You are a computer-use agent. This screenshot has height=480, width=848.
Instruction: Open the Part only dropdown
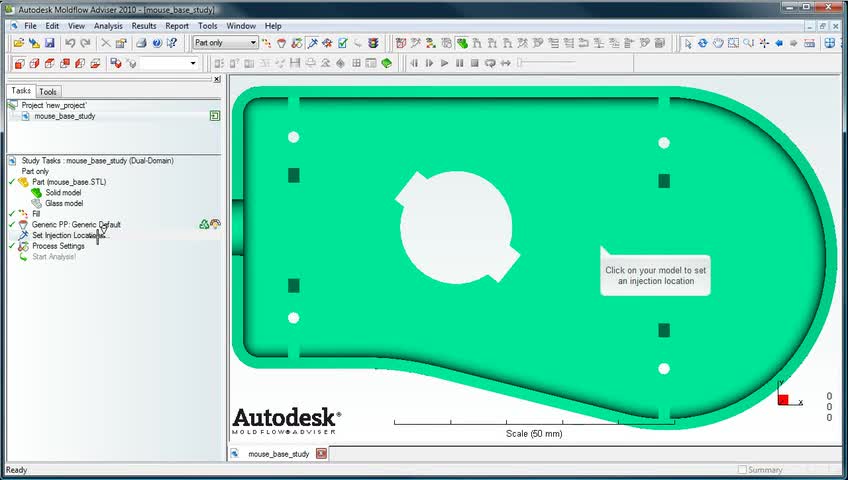(225, 43)
